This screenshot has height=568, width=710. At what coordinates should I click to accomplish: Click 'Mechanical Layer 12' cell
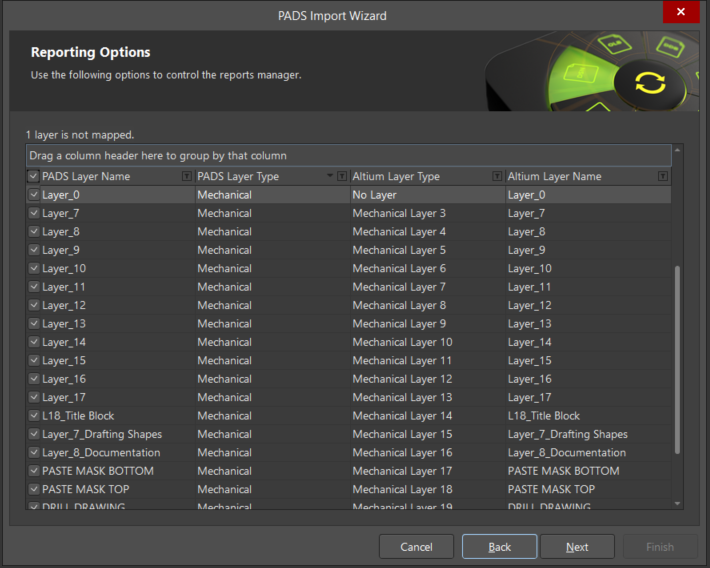(x=427, y=379)
